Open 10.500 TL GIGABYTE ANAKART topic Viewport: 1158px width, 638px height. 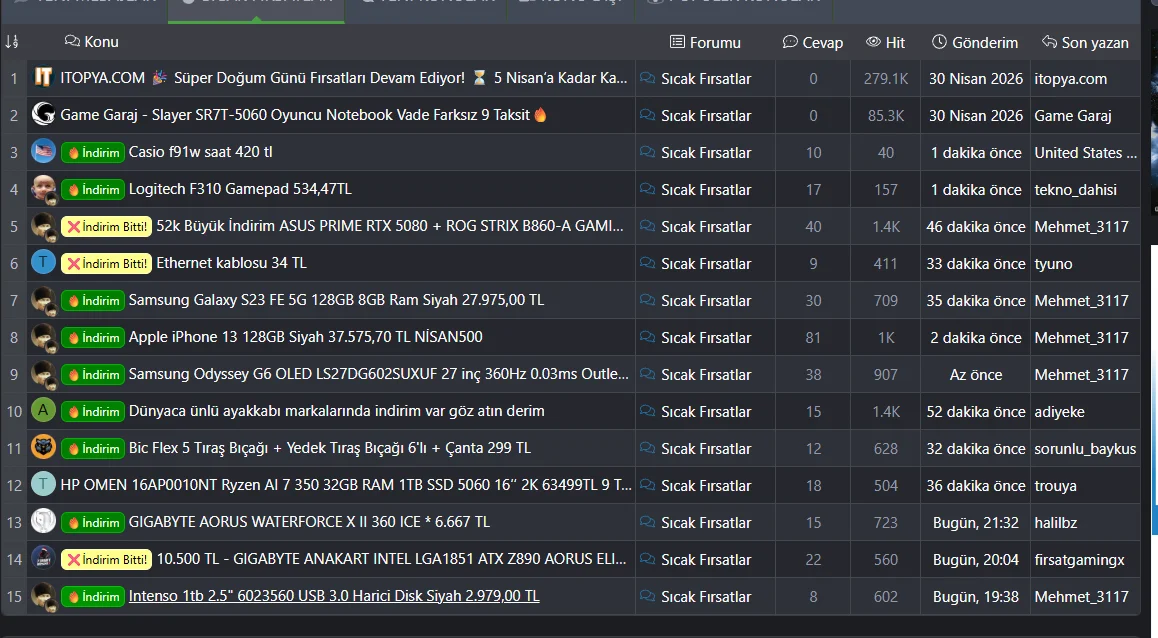coord(391,558)
